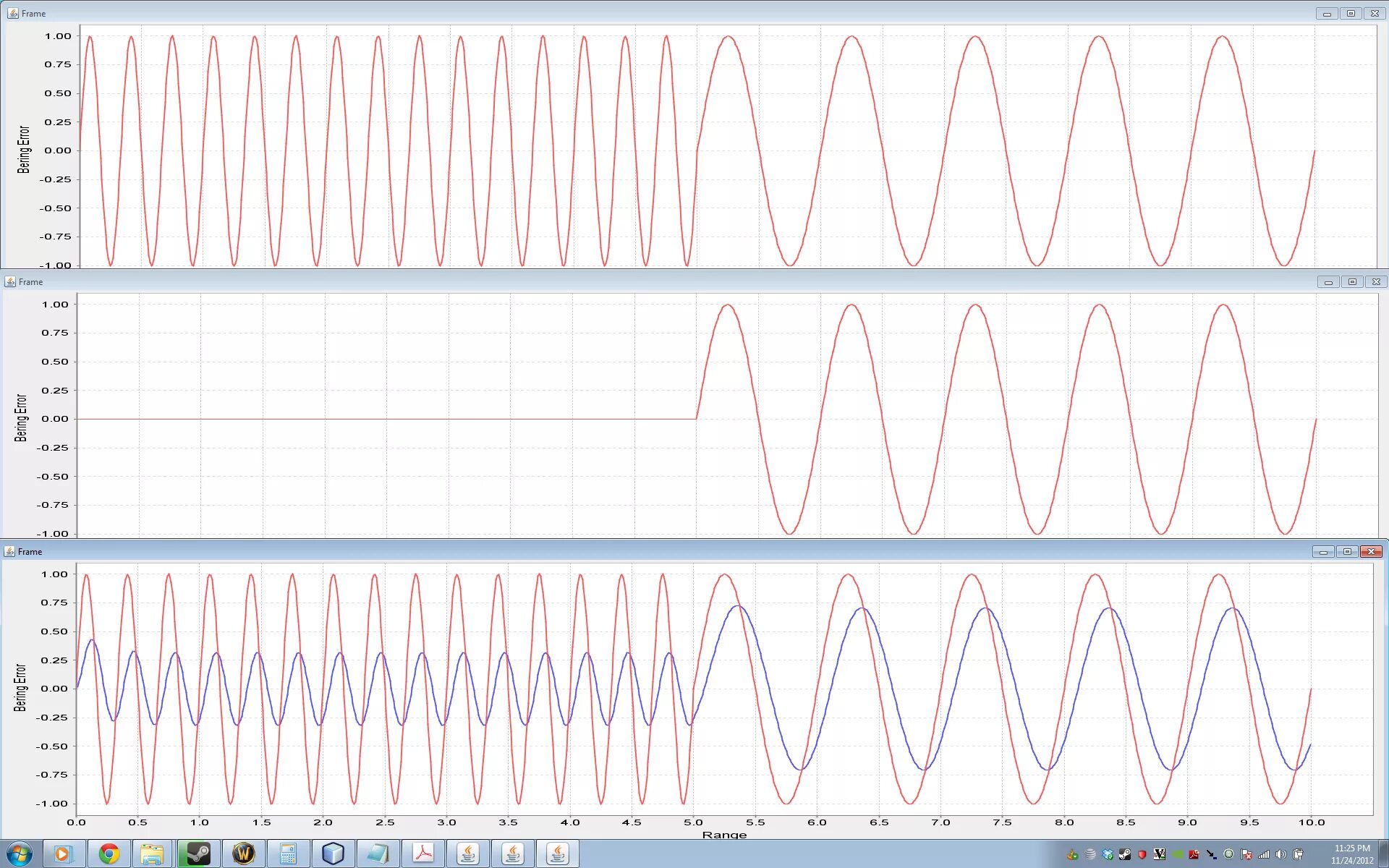Screen dimensions: 1389x868
Task: Minimize the top Frame window
Action: pyautogui.click(x=1327, y=14)
